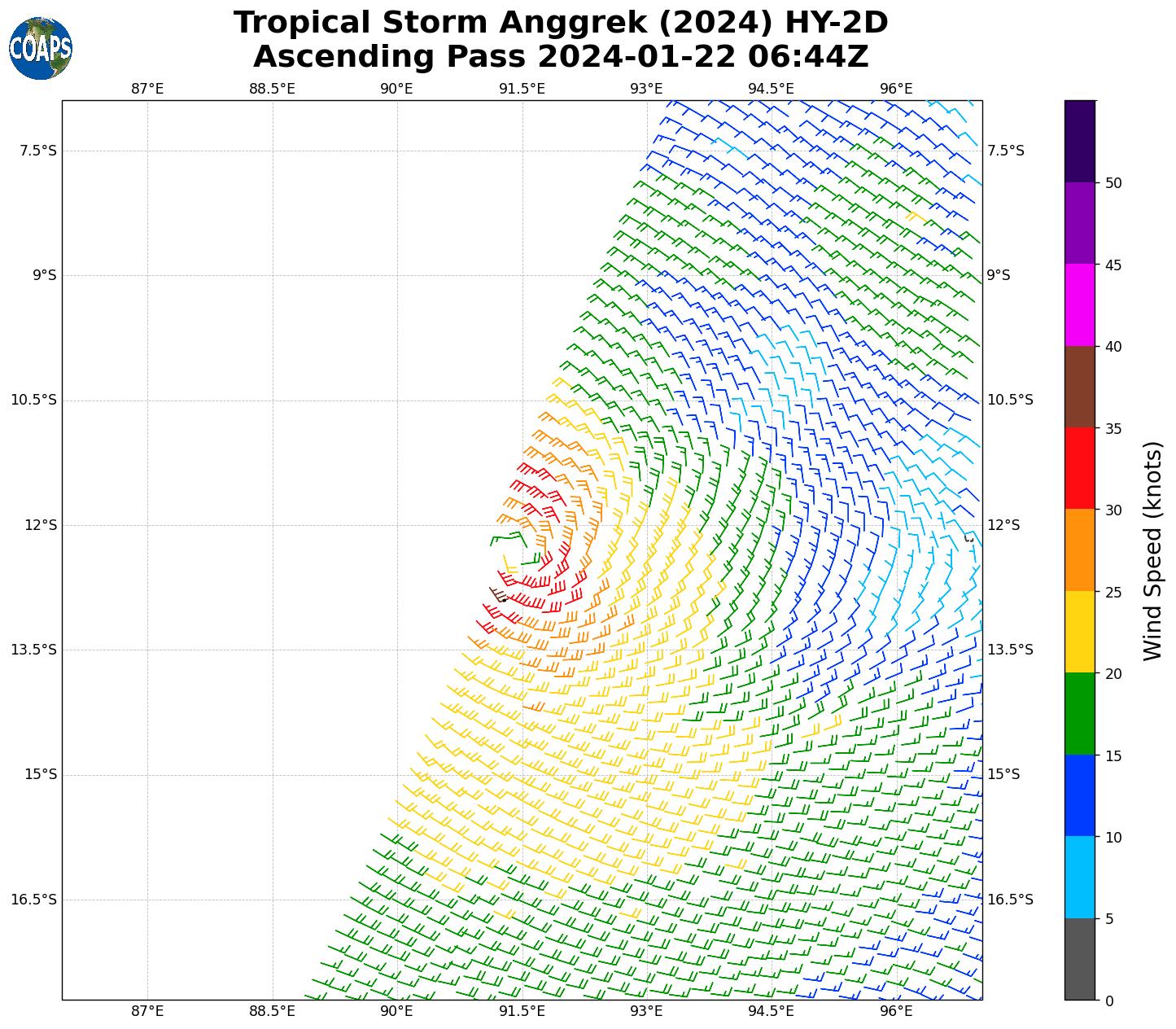Select the gray 0-5 knots color band
This screenshot has width=1176, height=1029.
tap(1080, 959)
